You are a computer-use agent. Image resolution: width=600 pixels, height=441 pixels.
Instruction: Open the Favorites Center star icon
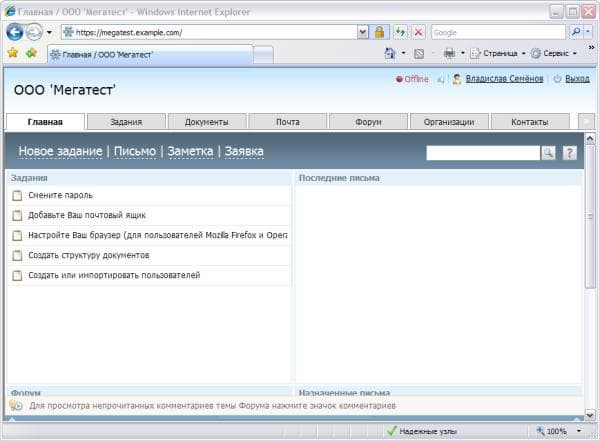point(13,53)
